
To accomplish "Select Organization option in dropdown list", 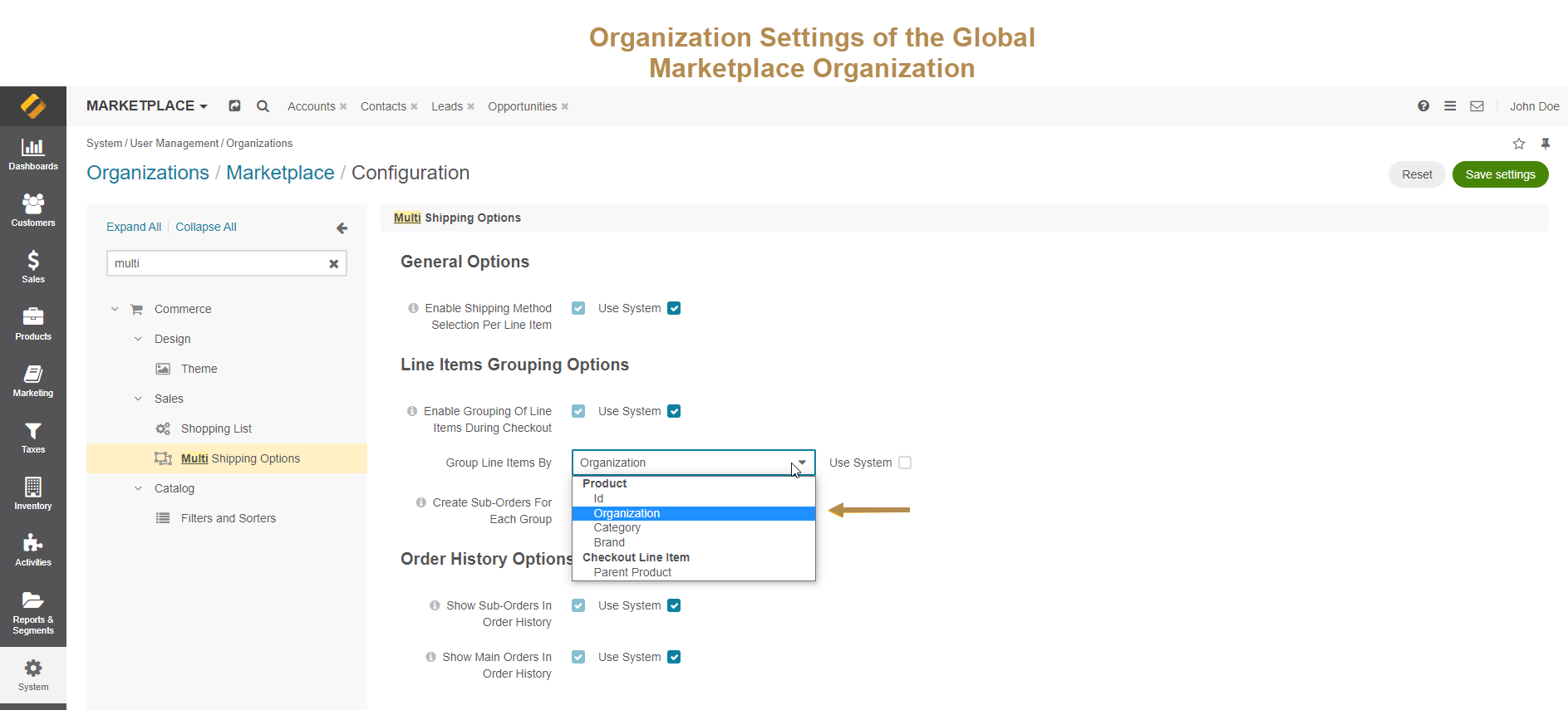I will tap(694, 513).
